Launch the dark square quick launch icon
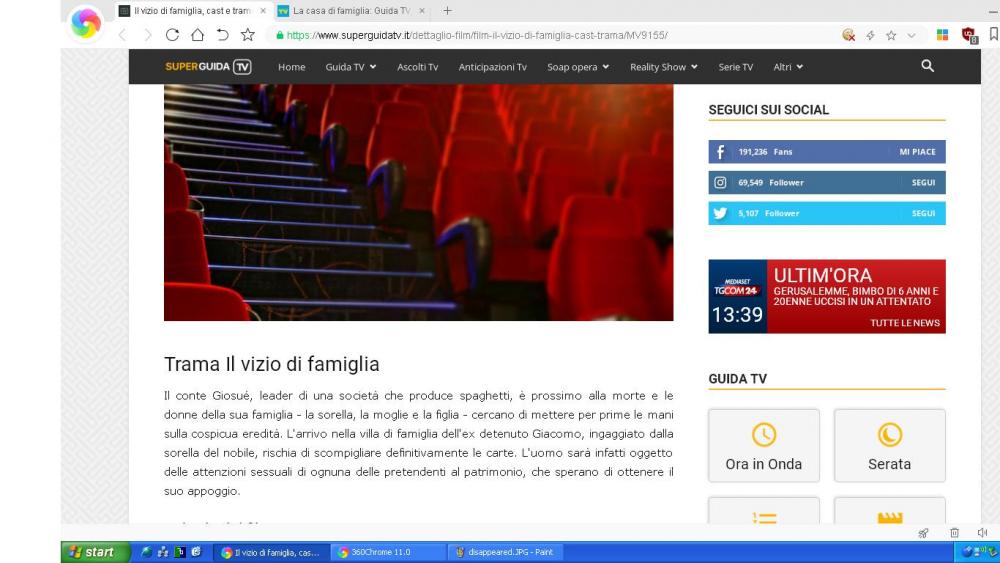1000x563 pixels. (180, 552)
